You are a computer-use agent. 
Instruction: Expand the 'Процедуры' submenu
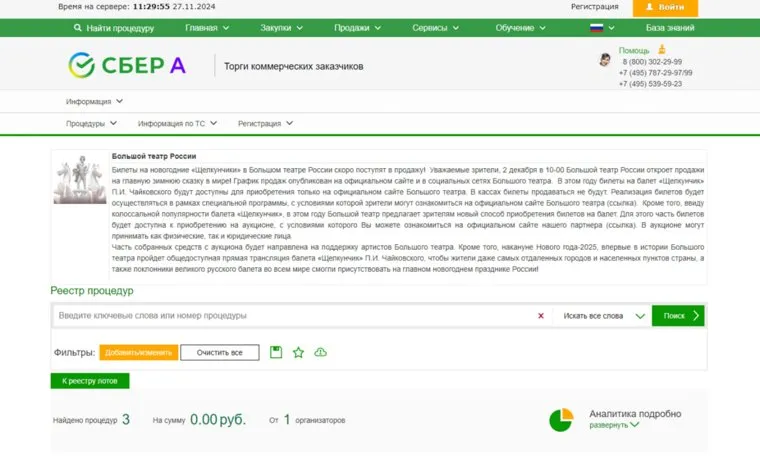pyautogui.click(x=91, y=124)
